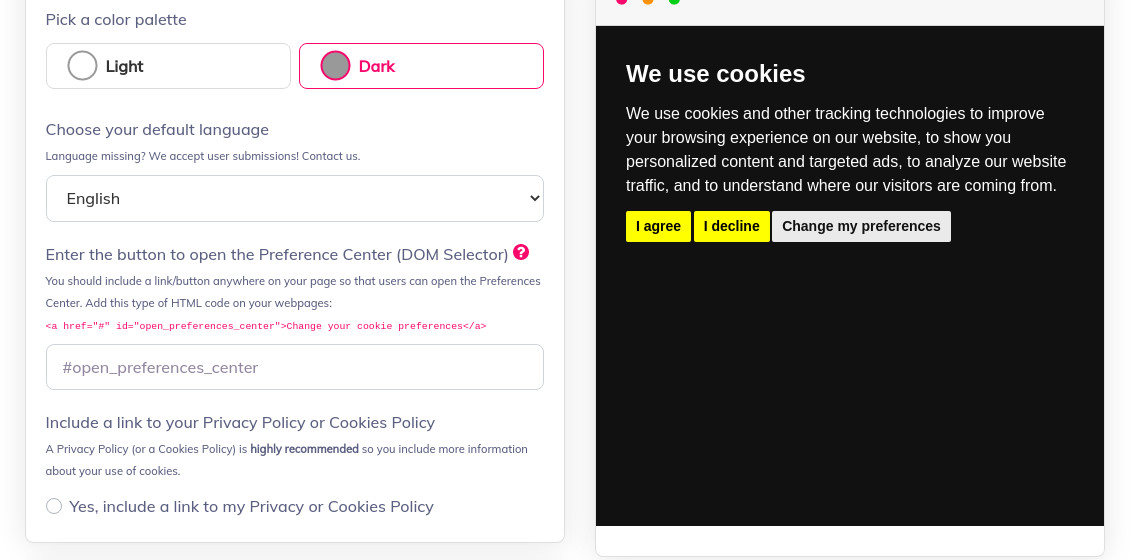Click the We use cookies heading in preview
Viewport: 1137px width, 560px height.
point(715,74)
